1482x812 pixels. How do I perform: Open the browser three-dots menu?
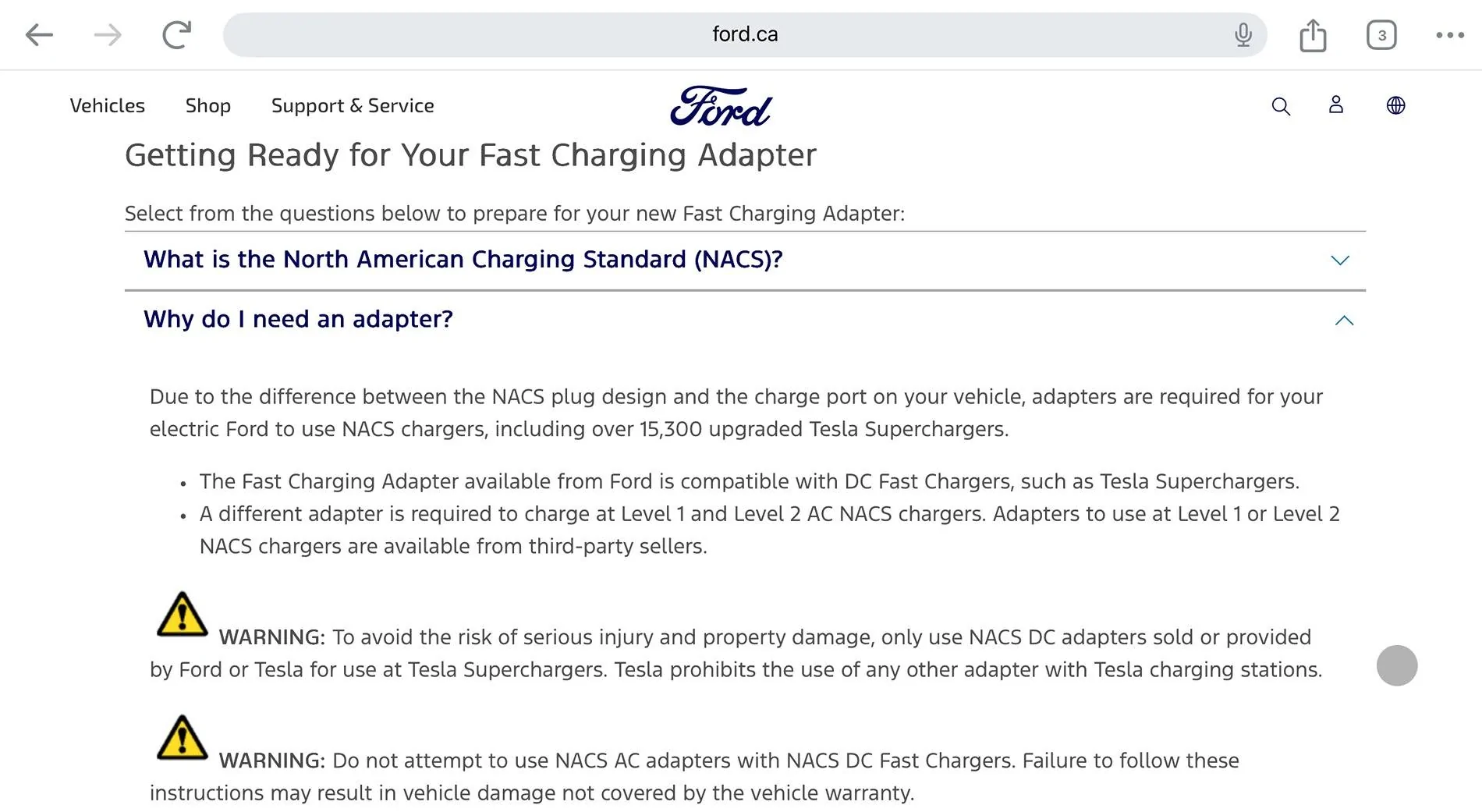(1450, 35)
